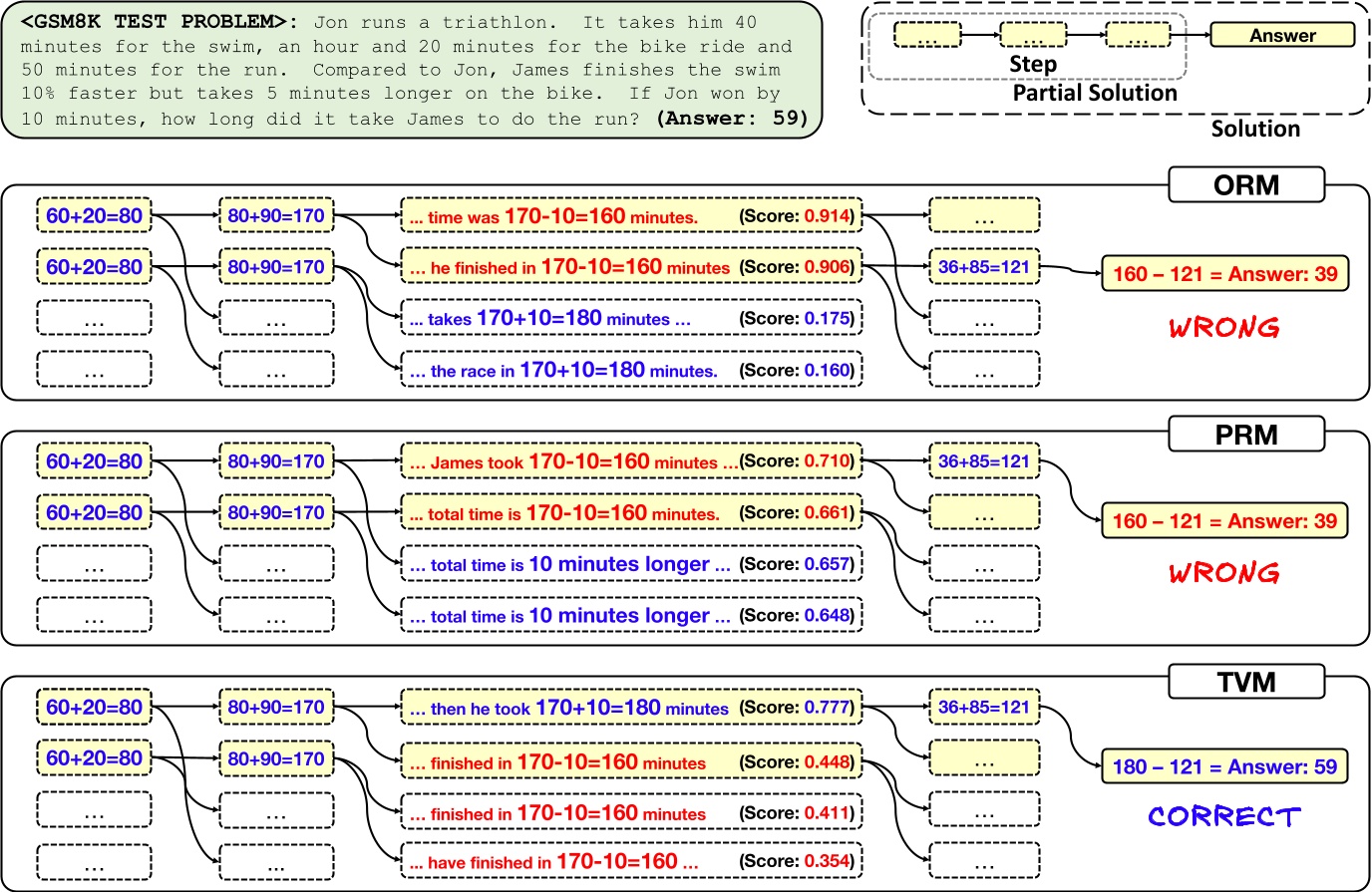Image resolution: width=1372 pixels, height=896 pixels.
Task: Click the TVM step scored 0.777
Action: click(631, 708)
